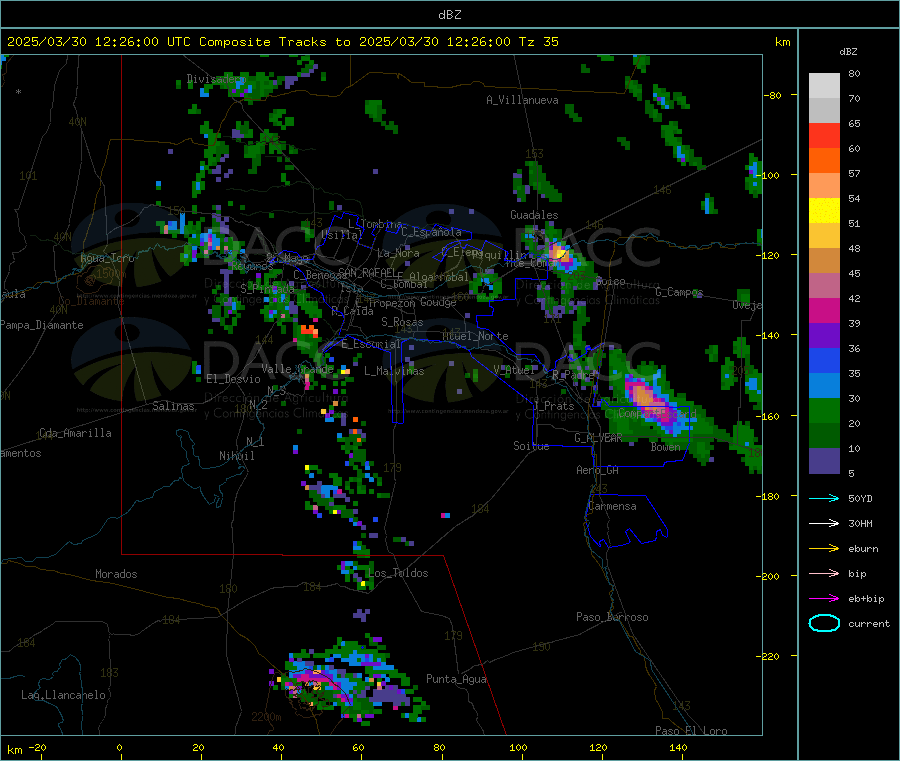Pick the dark indigo swatch above 5
This screenshot has width=900, height=761.
[x=824, y=461]
